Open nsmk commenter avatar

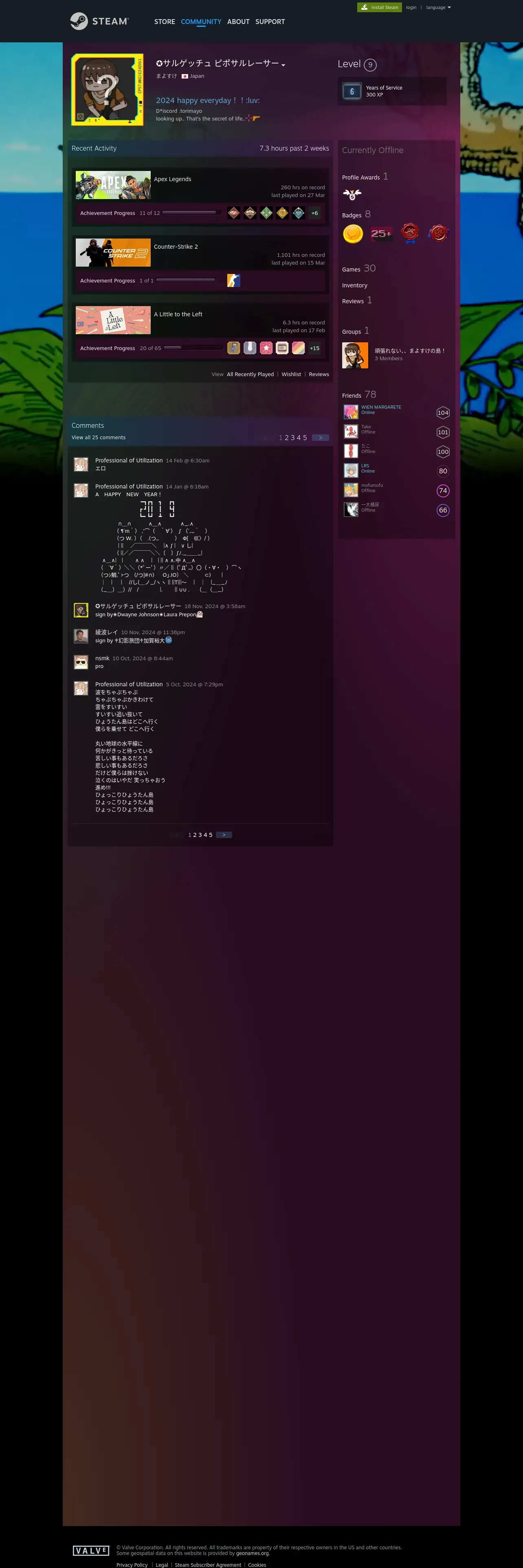pos(81,662)
